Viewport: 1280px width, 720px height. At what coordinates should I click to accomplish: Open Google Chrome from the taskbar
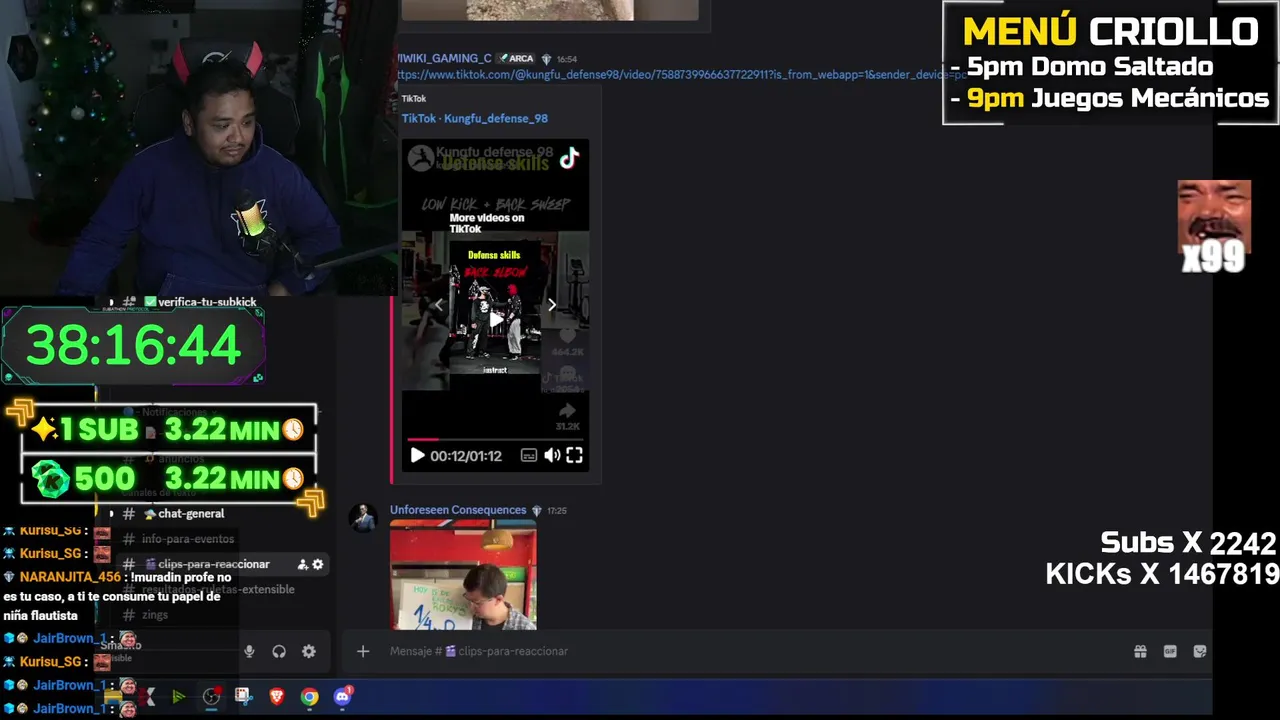pos(309,697)
